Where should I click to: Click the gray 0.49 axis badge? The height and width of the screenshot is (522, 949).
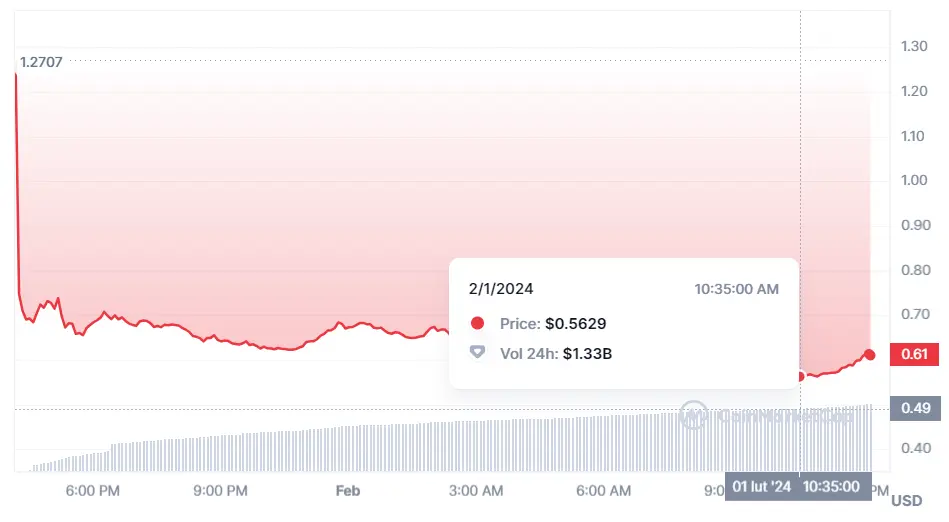914,408
